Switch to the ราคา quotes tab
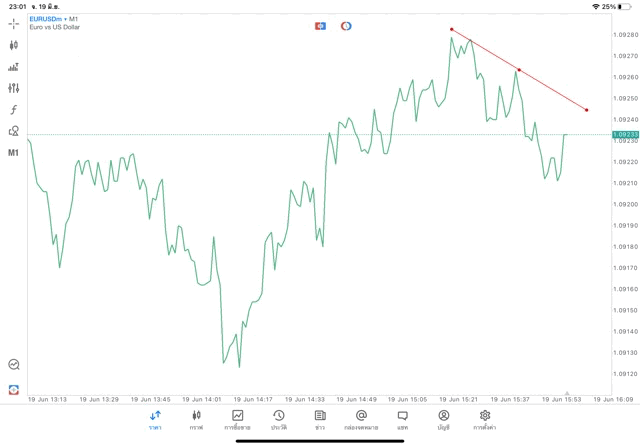The image size is (640, 447). click(x=155, y=420)
